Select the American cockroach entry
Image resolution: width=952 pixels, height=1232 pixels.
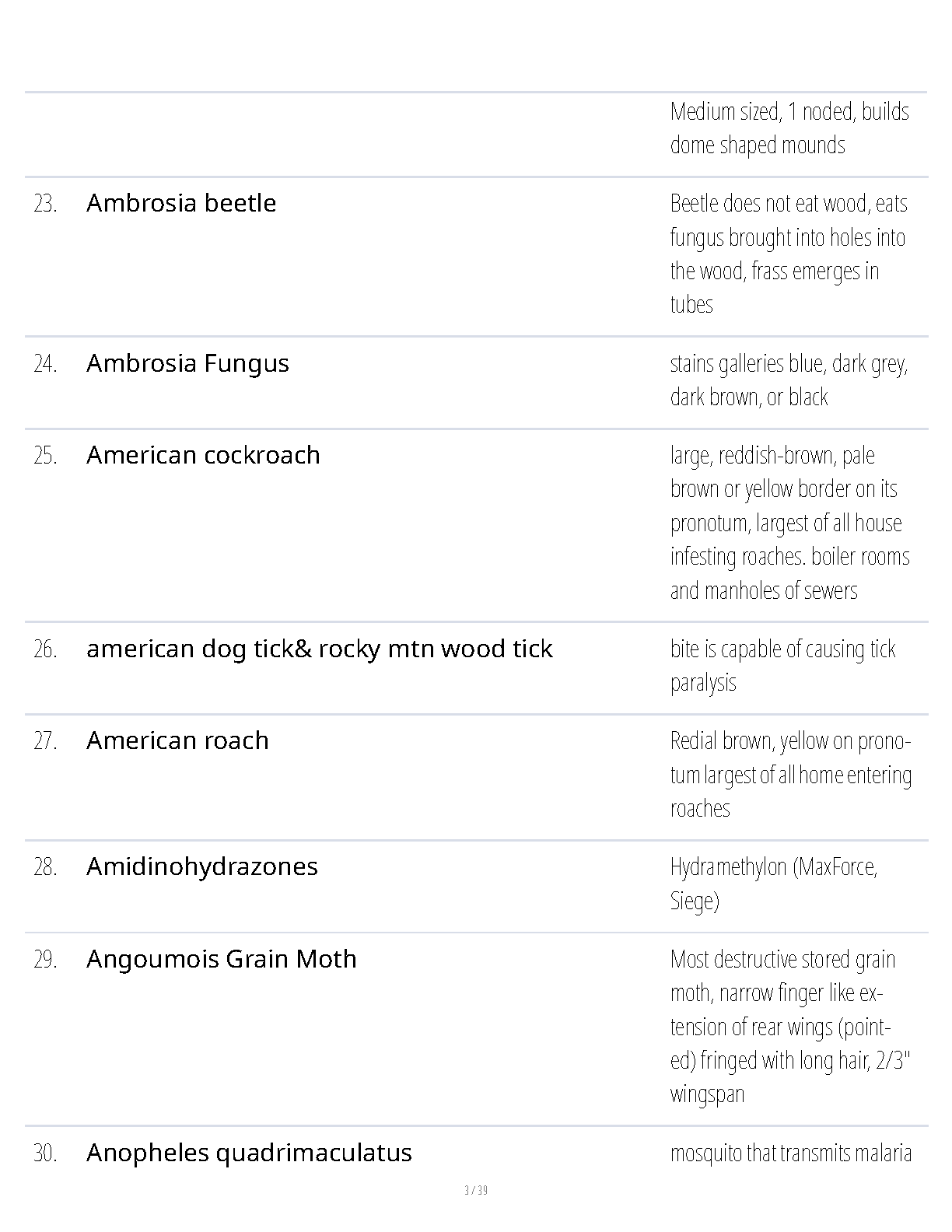tap(203, 455)
